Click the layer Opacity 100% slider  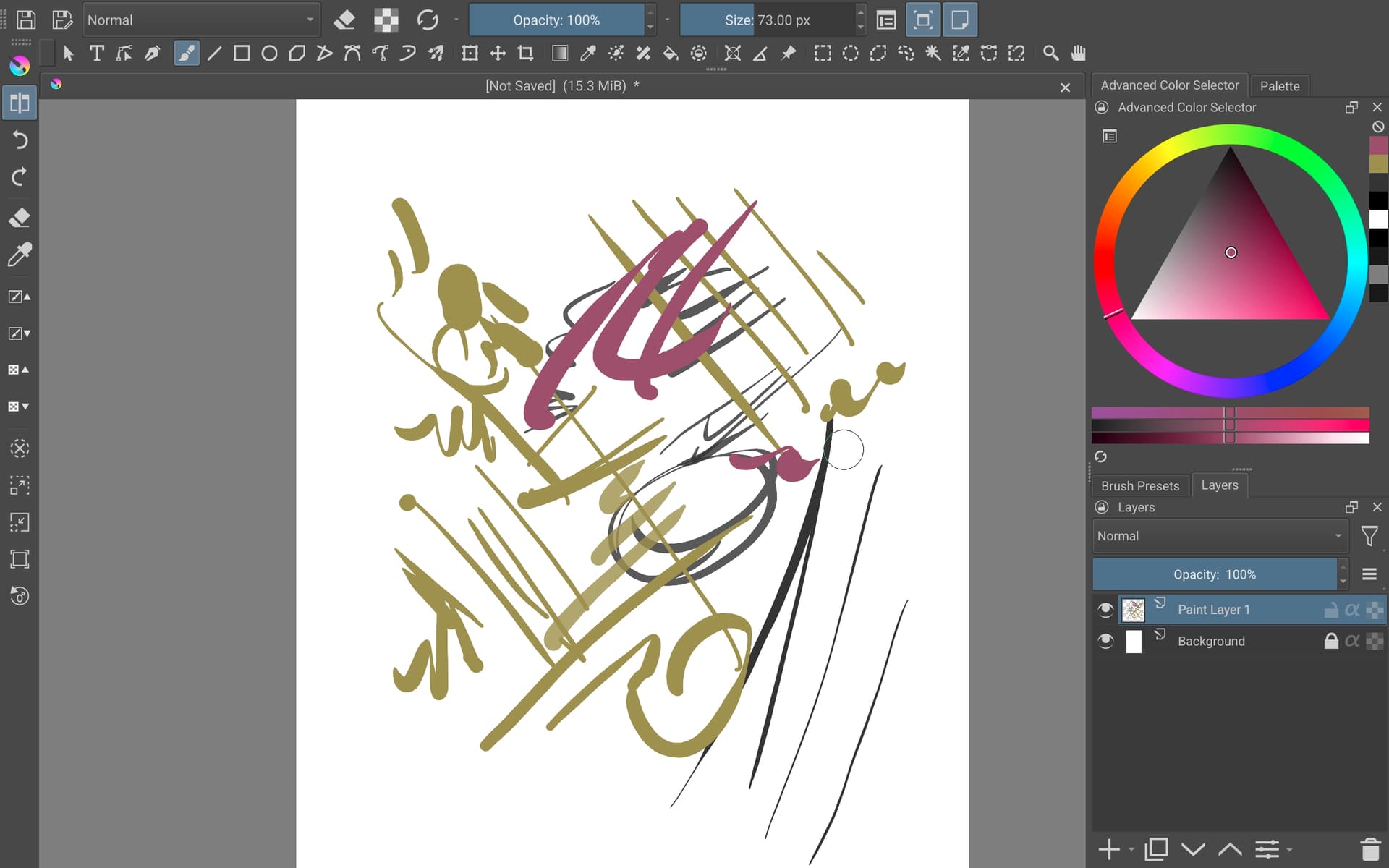[1214, 574]
